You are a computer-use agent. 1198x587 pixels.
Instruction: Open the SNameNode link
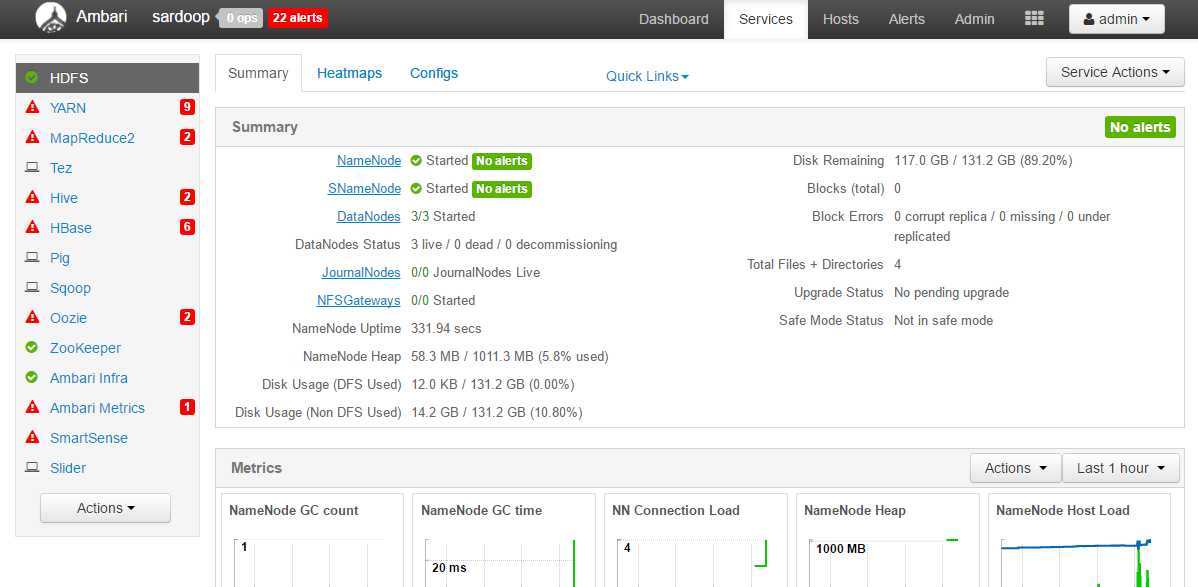click(364, 188)
